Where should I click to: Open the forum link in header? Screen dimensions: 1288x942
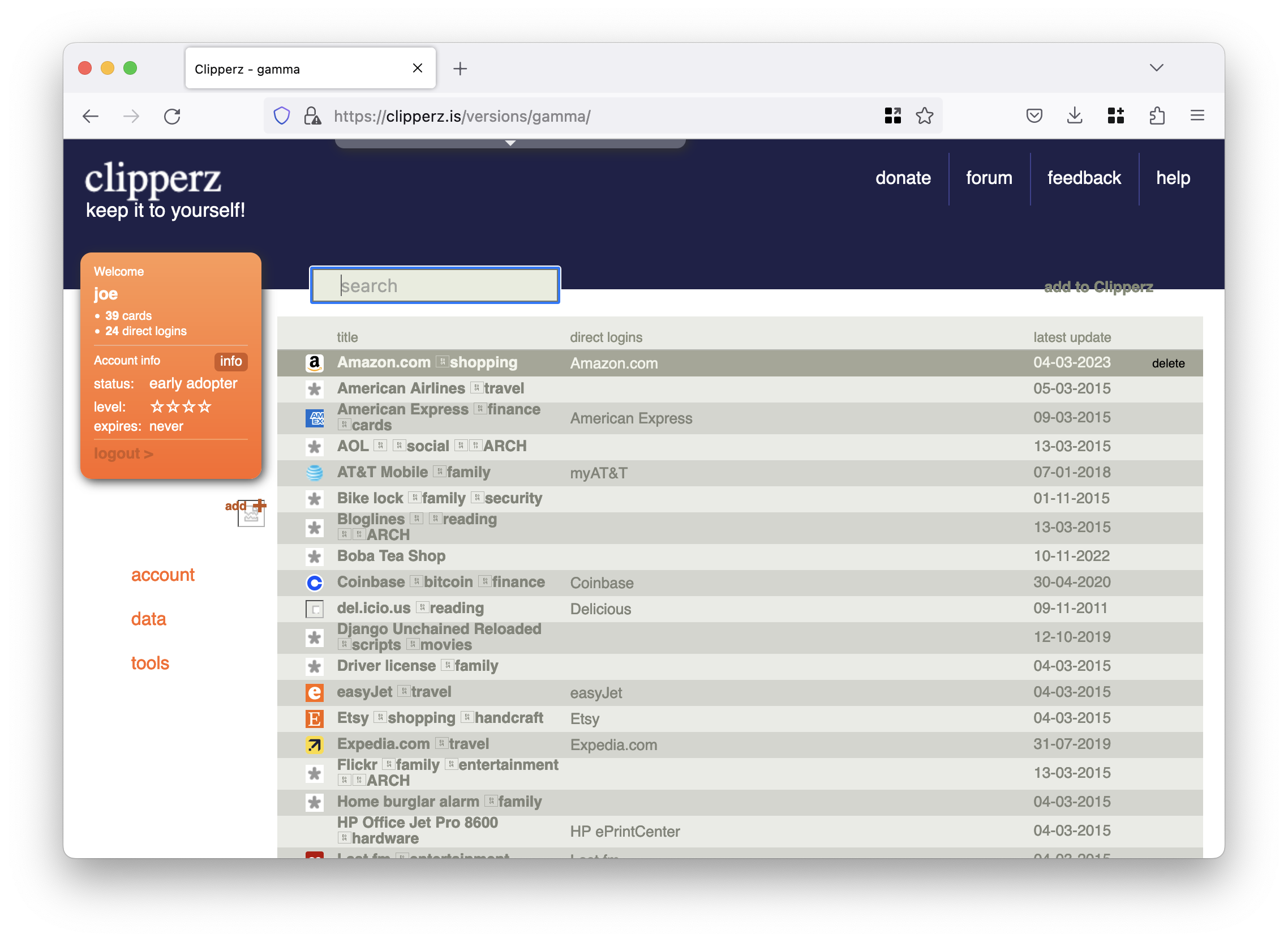(989, 178)
